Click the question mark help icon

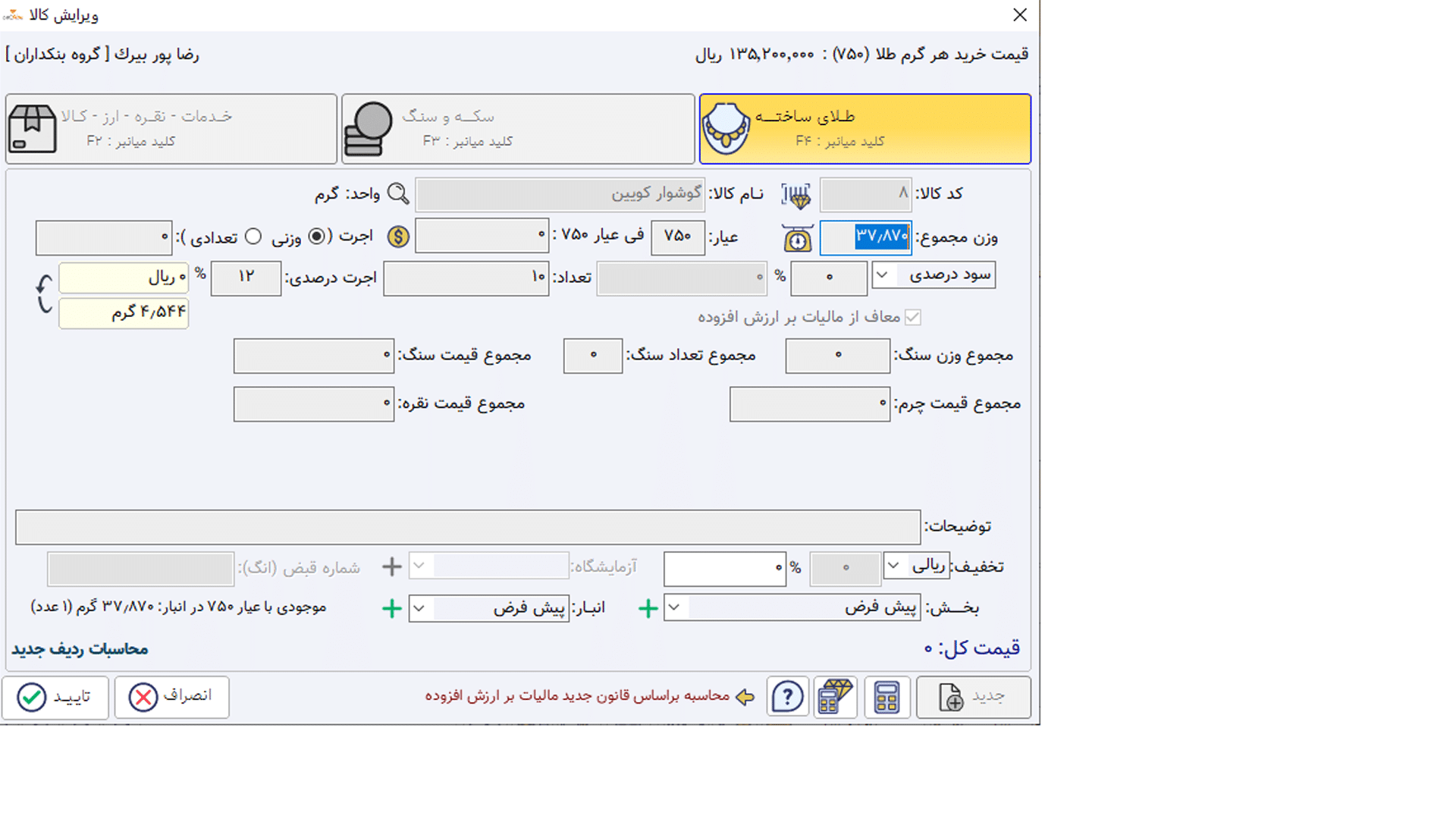[788, 697]
